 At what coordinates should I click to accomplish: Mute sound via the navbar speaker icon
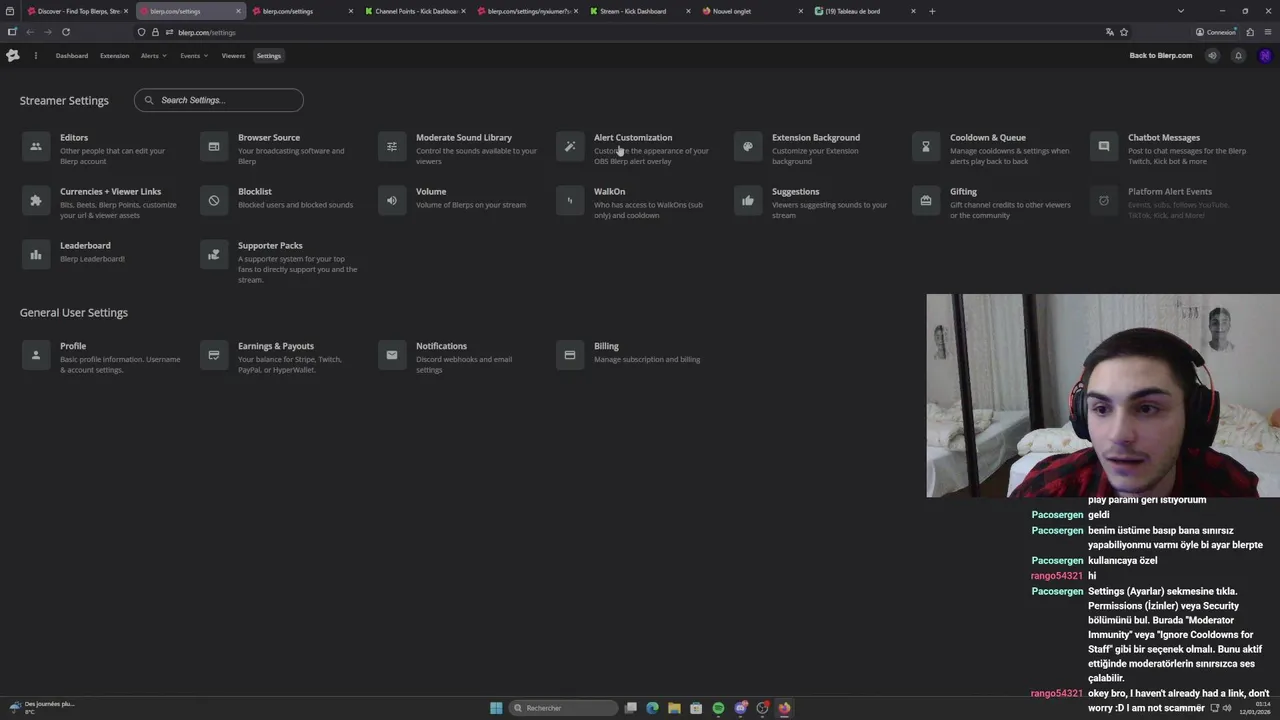(1212, 56)
